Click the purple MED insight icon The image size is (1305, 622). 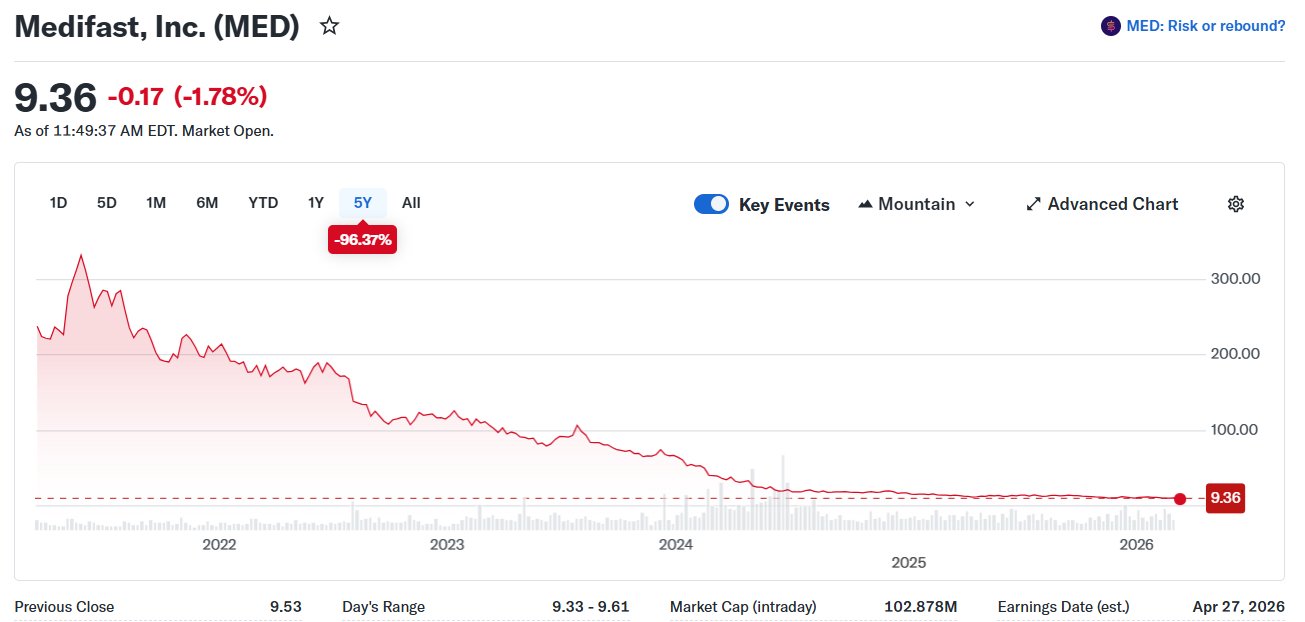[x=1110, y=27]
